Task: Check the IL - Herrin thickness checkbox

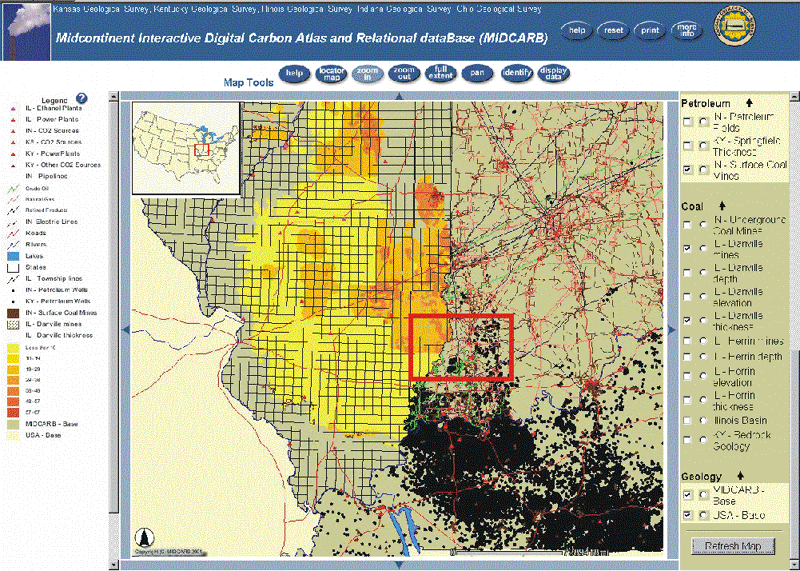Action: point(688,400)
